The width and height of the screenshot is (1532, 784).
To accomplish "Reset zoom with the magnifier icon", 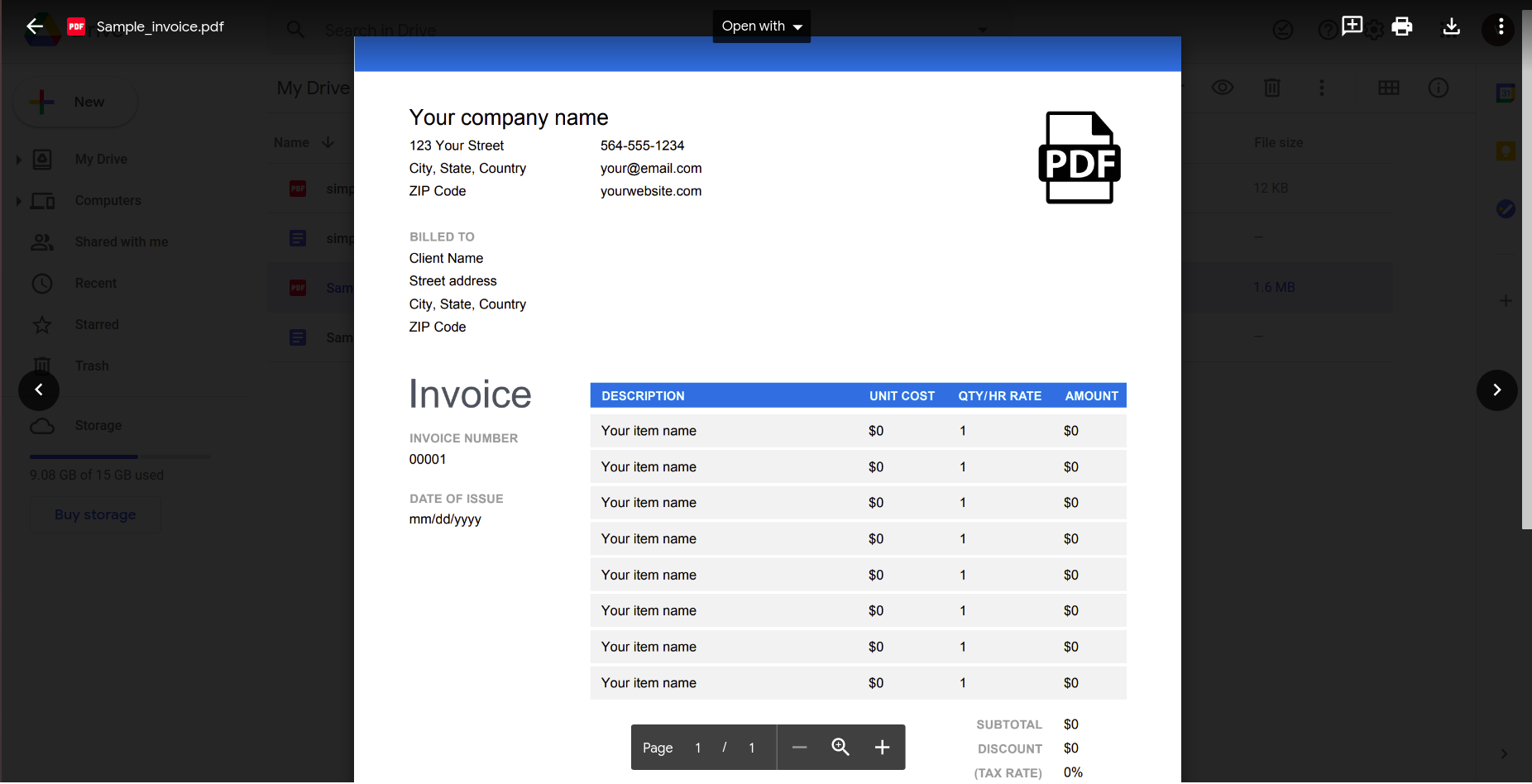I will point(840,748).
